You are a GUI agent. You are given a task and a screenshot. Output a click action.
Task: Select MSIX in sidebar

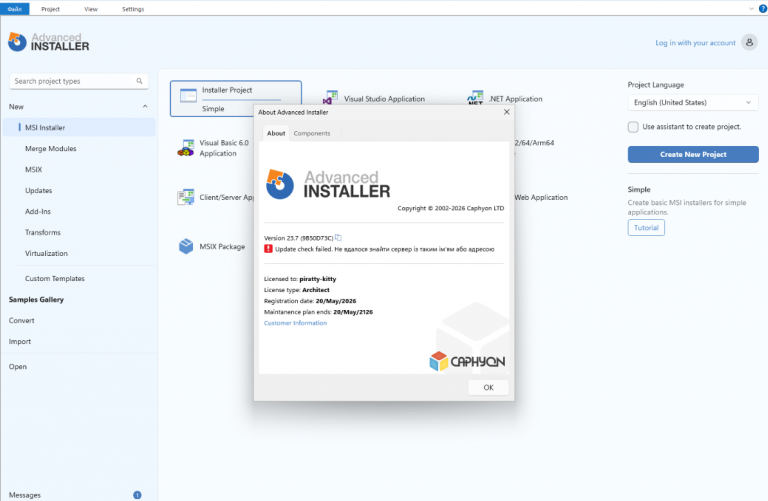tap(33, 169)
